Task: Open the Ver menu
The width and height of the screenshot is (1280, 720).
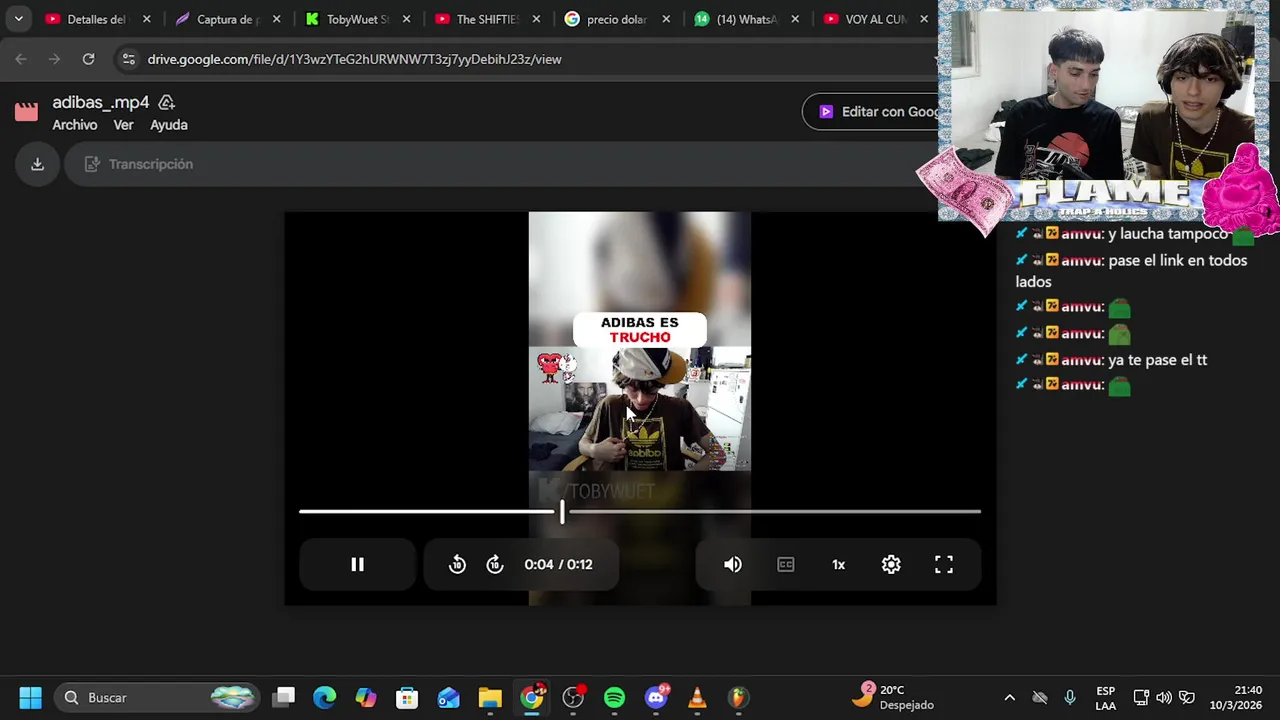Action: [124, 125]
